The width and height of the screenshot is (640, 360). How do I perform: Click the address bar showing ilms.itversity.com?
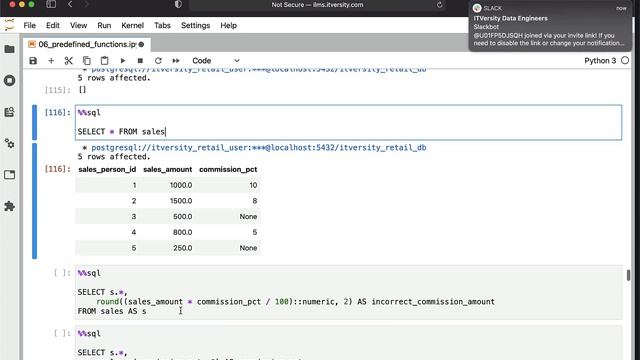coord(318,5)
